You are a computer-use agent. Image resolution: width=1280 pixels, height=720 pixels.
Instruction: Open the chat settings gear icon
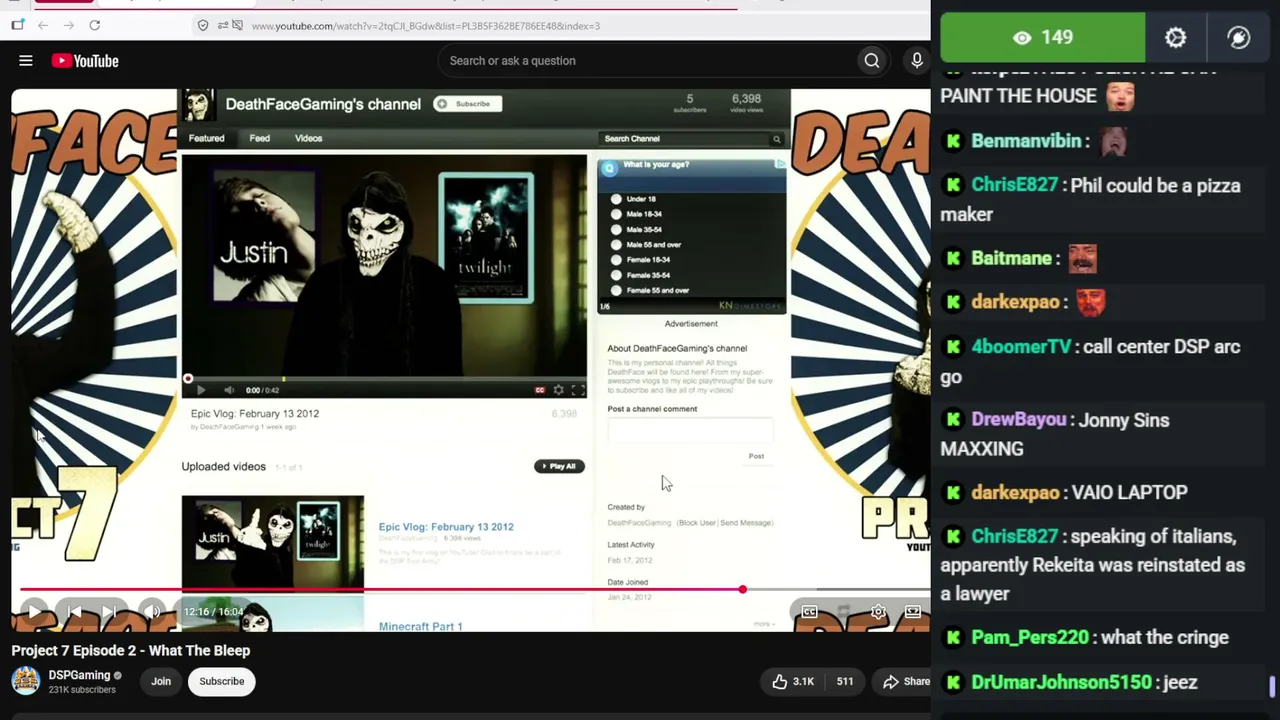pyautogui.click(x=1175, y=38)
